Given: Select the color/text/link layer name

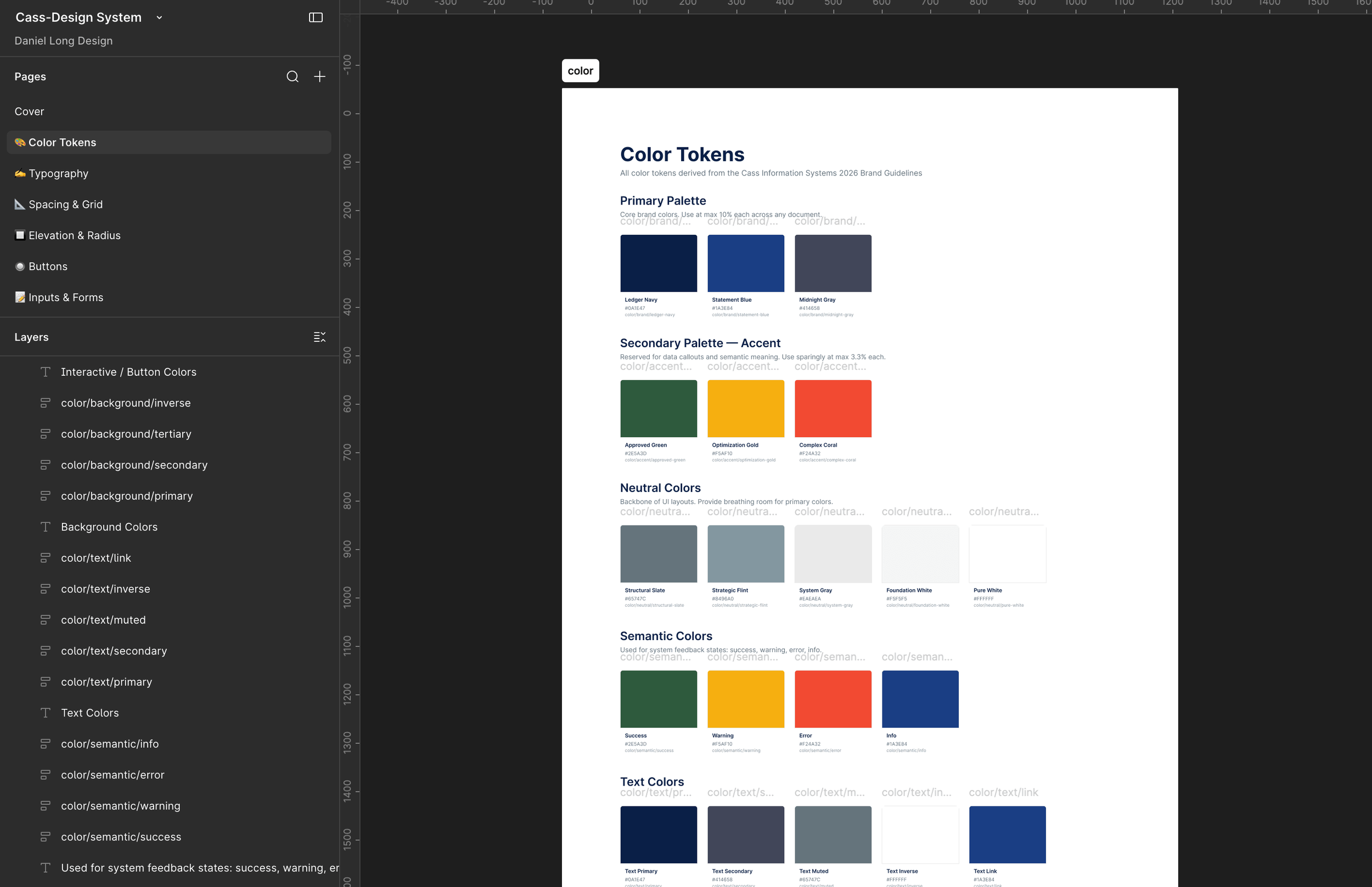Looking at the screenshot, I should (x=96, y=558).
